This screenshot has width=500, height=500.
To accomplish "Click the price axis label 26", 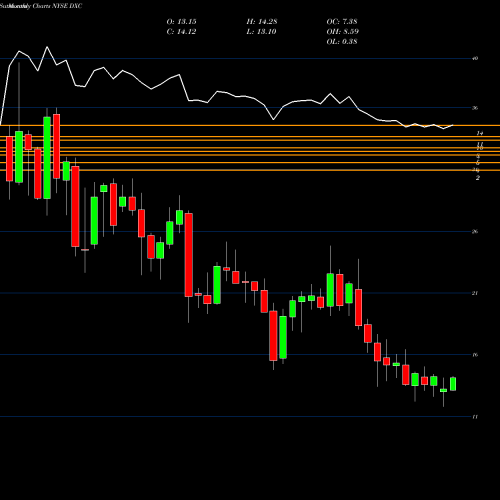I will coord(475,231).
